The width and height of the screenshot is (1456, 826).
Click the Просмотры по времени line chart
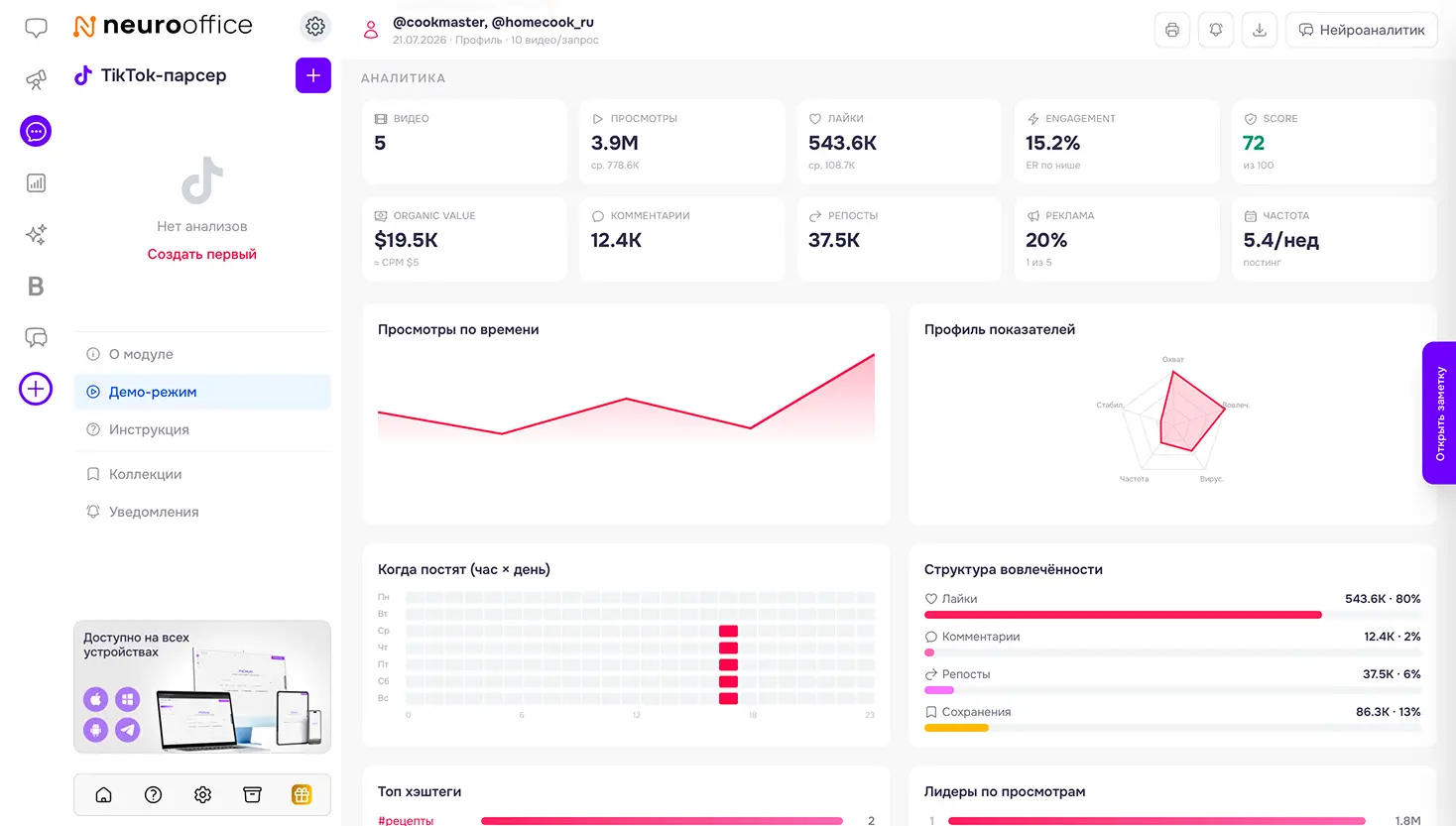626,397
